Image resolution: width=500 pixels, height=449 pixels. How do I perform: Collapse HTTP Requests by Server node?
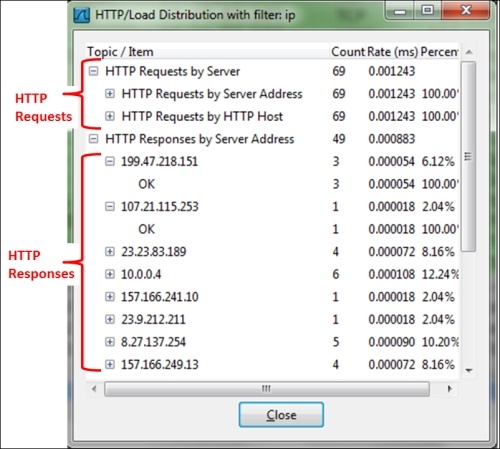pos(94,71)
